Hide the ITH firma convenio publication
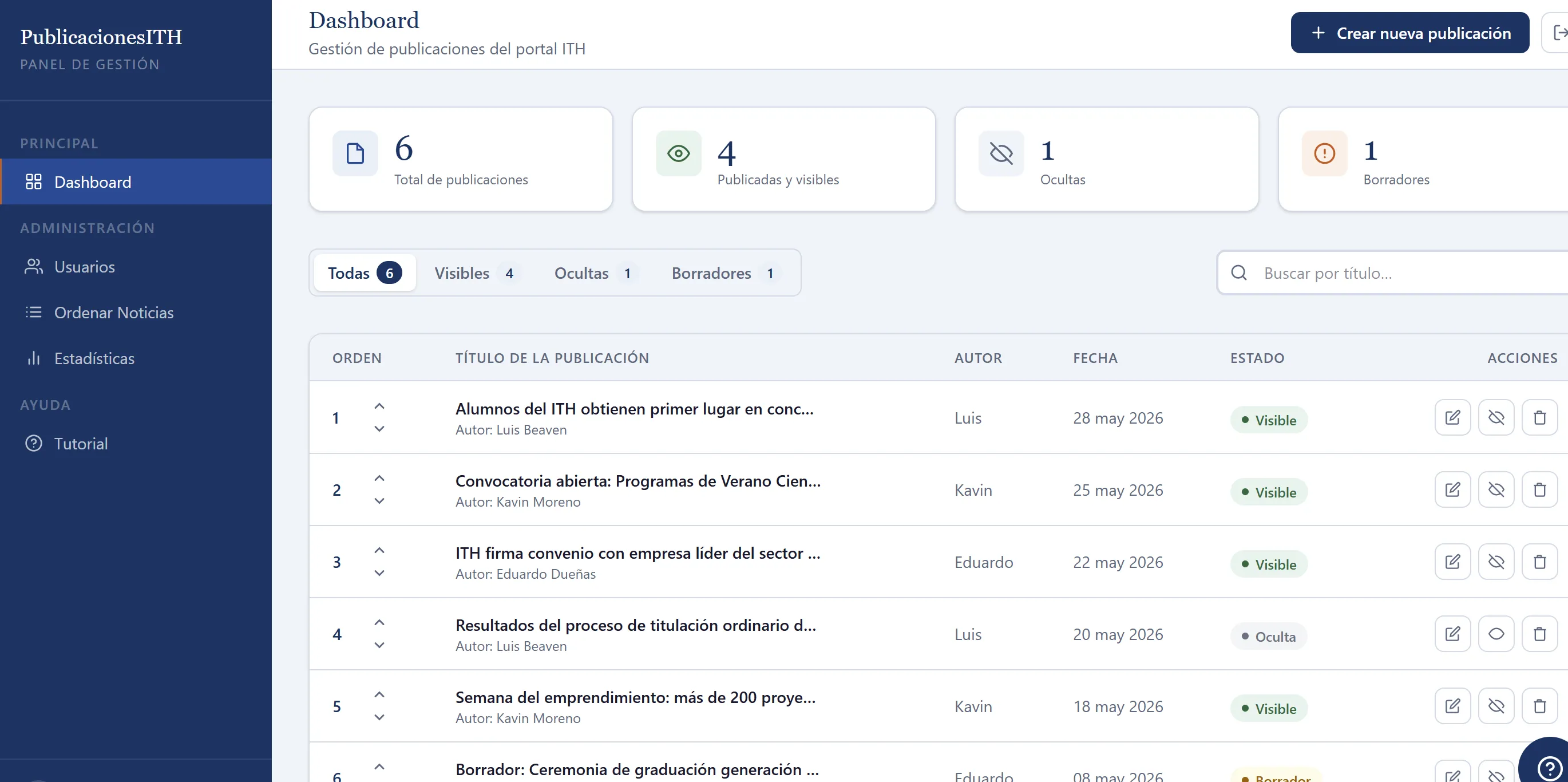 pos(1496,562)
